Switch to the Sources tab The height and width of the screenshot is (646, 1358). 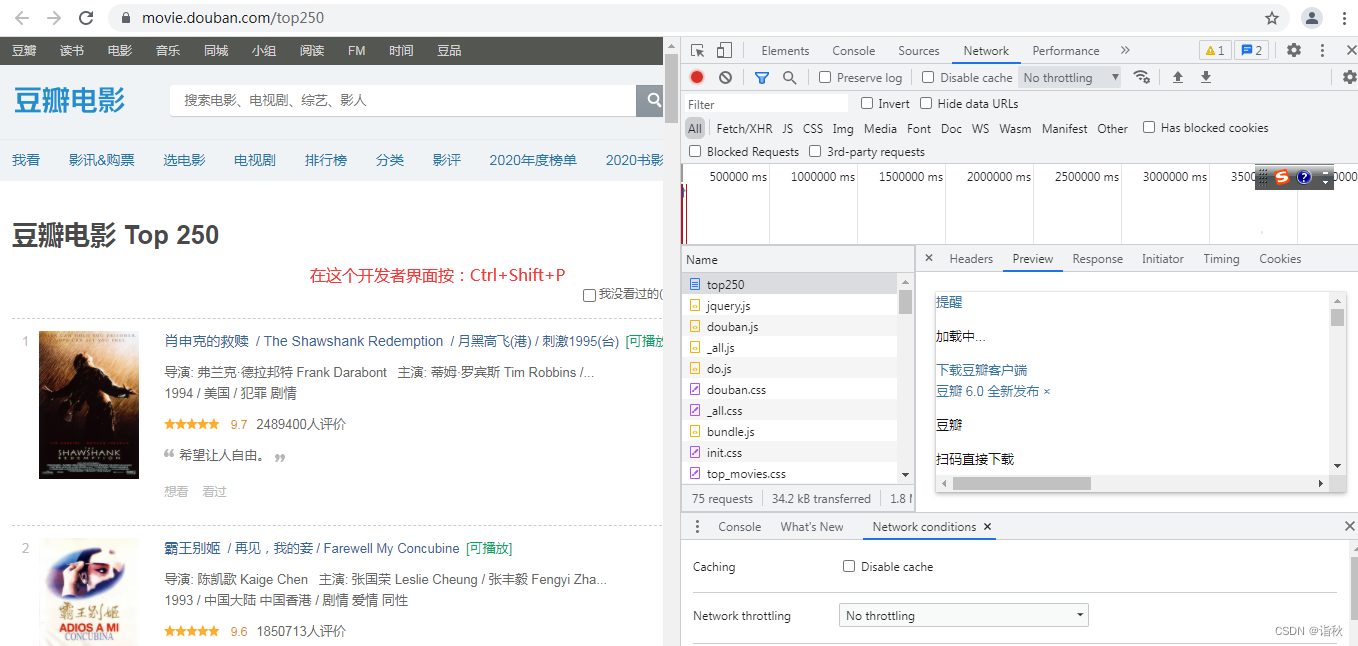[x=918, y=50]
